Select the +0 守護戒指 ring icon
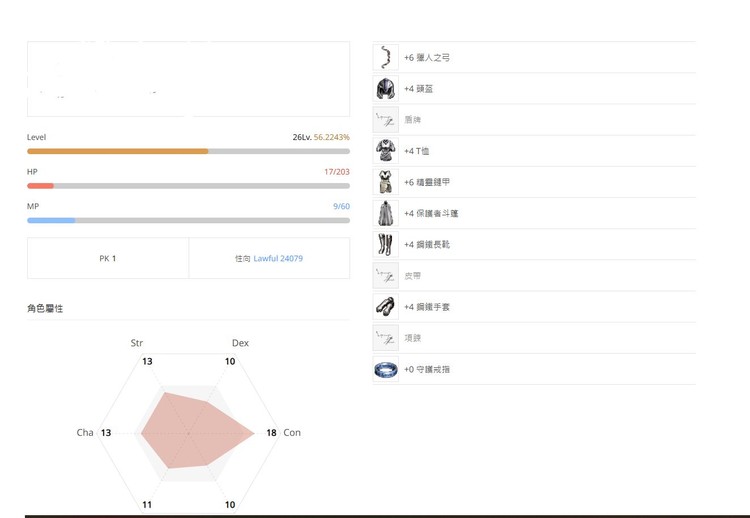Image resolution: width=750 pixels, height=518 pixels. 386,369
